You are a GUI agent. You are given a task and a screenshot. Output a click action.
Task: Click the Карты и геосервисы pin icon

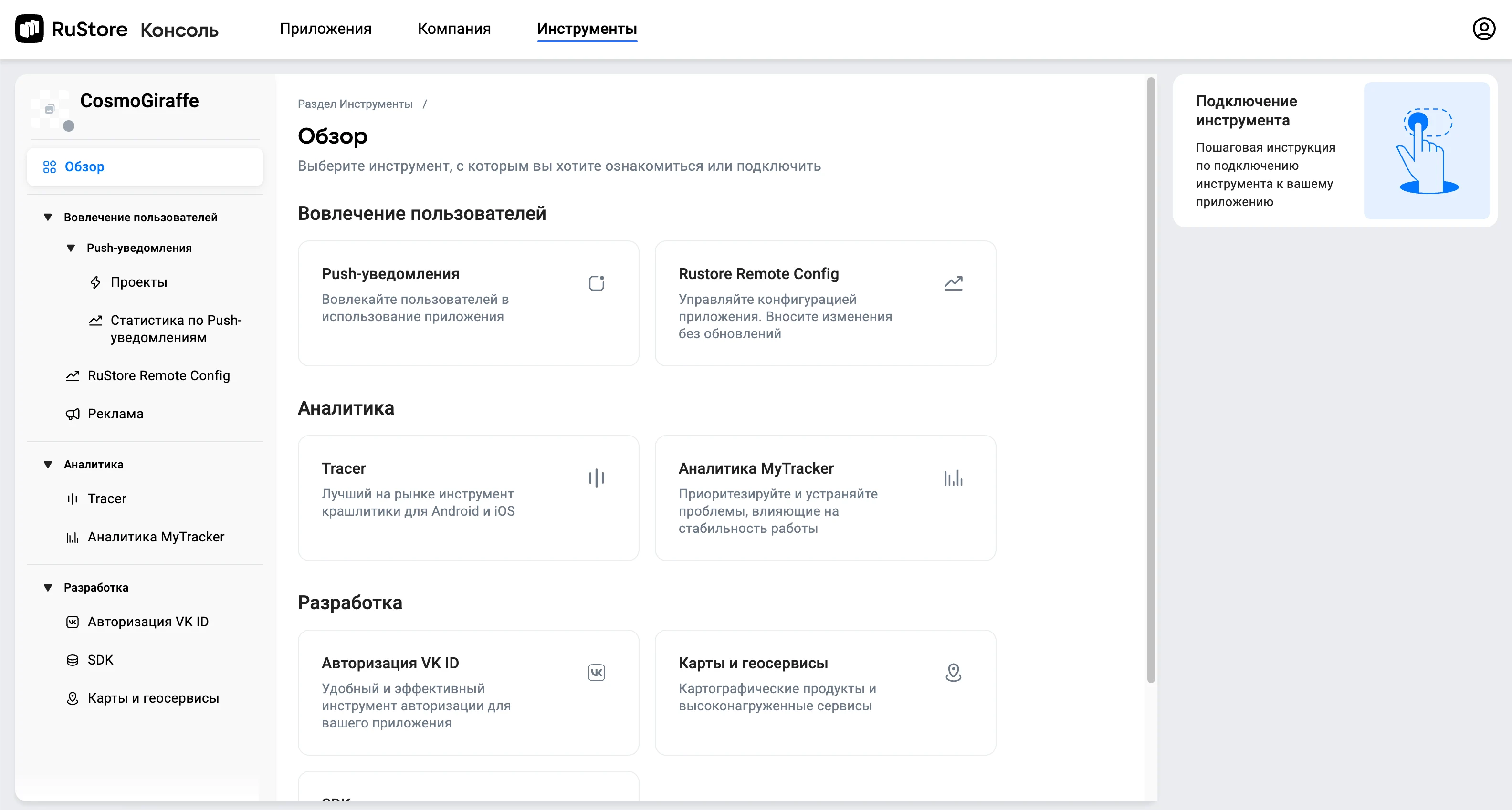point(953,672)
